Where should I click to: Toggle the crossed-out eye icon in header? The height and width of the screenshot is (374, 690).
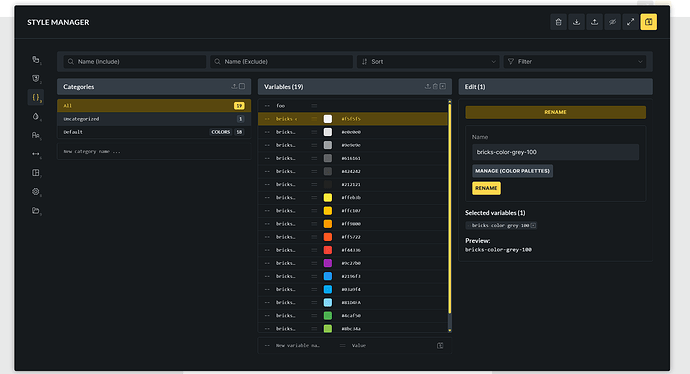pos(613,22)
